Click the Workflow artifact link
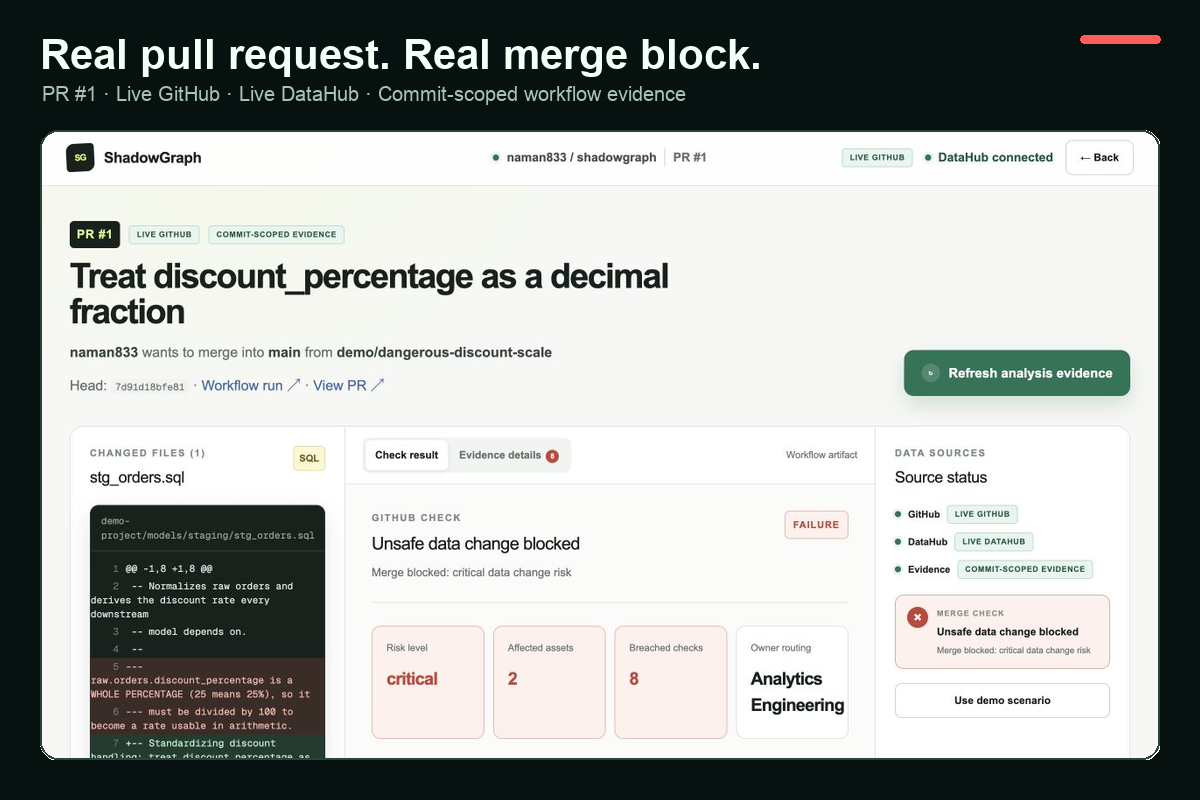 click(822, 455)
